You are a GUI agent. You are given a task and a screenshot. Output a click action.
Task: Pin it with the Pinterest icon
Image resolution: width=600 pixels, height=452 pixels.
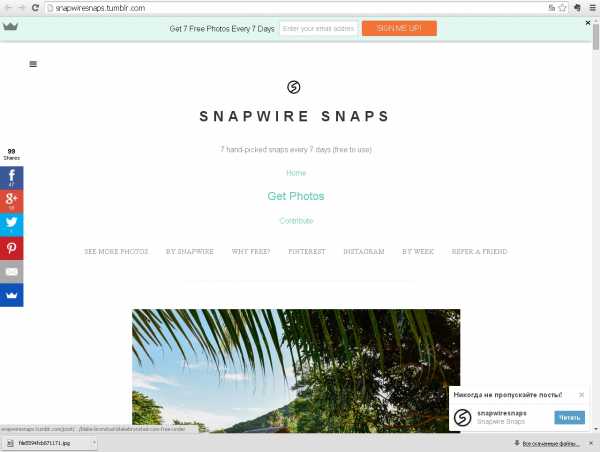[11, 248]
